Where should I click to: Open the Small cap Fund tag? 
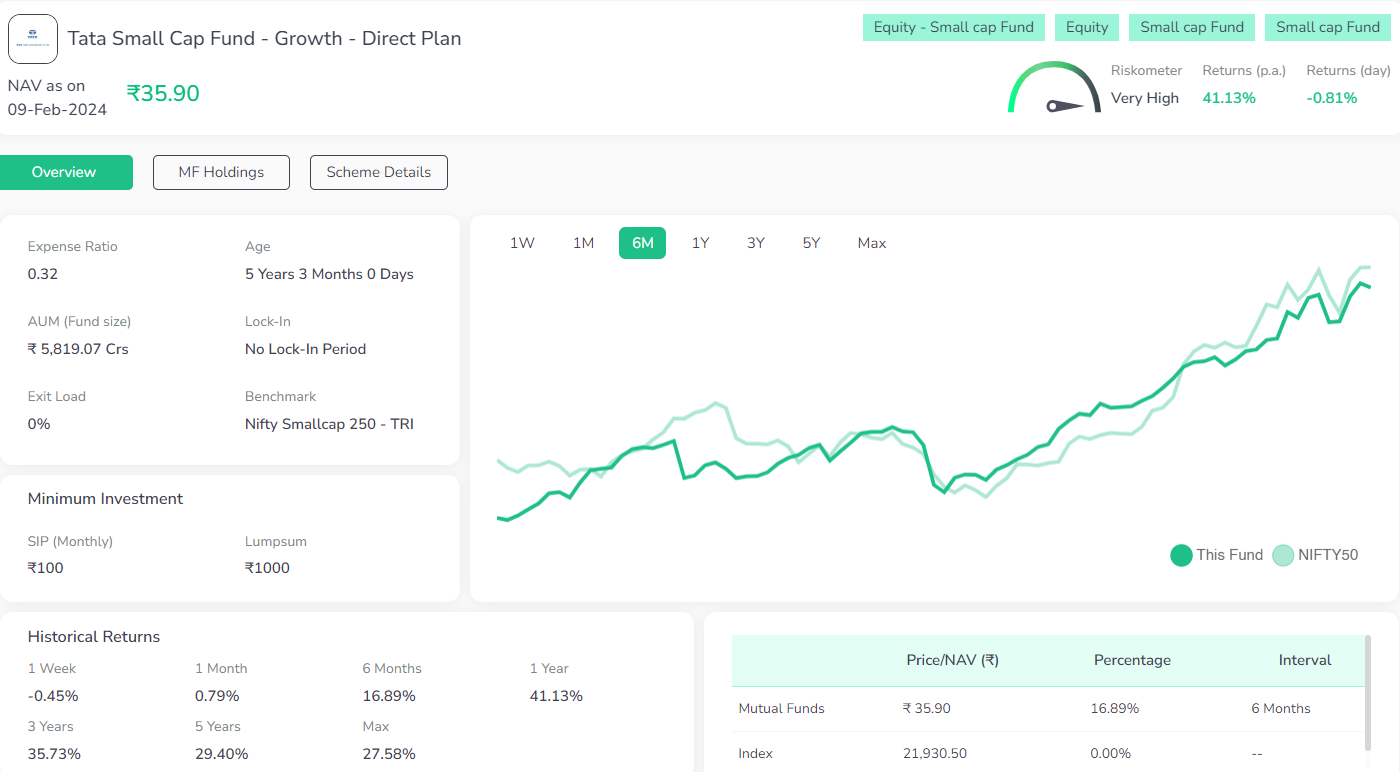pos(1192,27)
